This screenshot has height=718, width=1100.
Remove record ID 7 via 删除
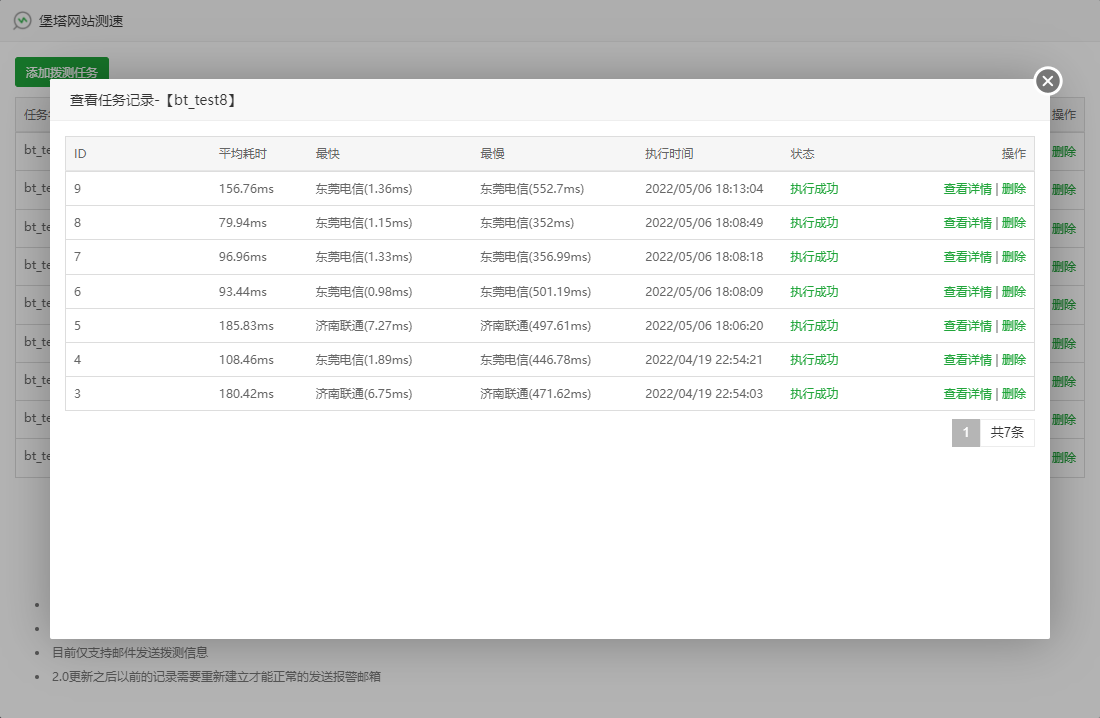(x=1013, y=257)
